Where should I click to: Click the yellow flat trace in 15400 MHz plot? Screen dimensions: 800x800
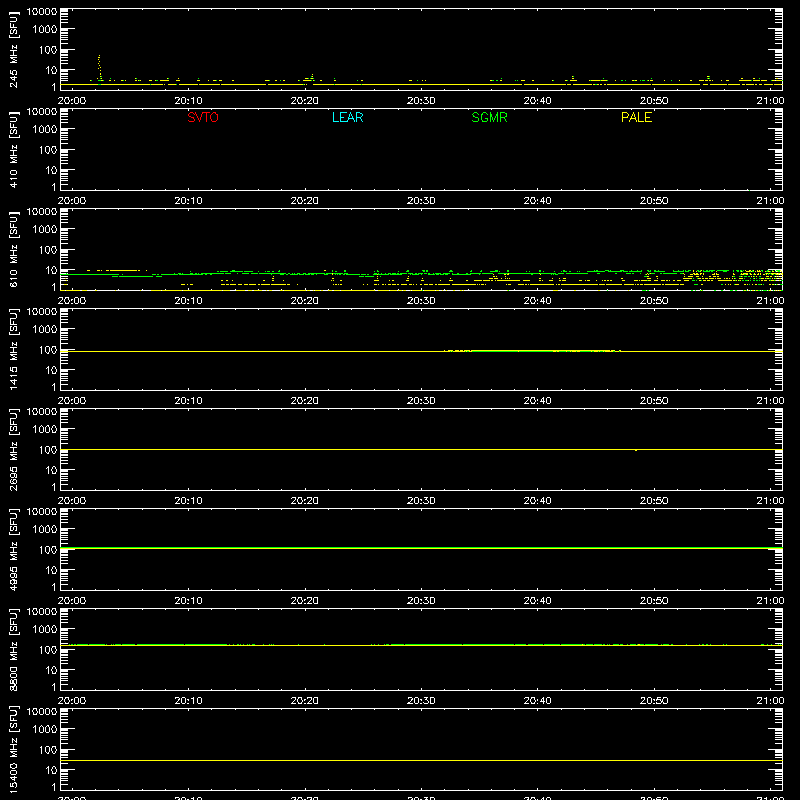(x=421, y=761)
